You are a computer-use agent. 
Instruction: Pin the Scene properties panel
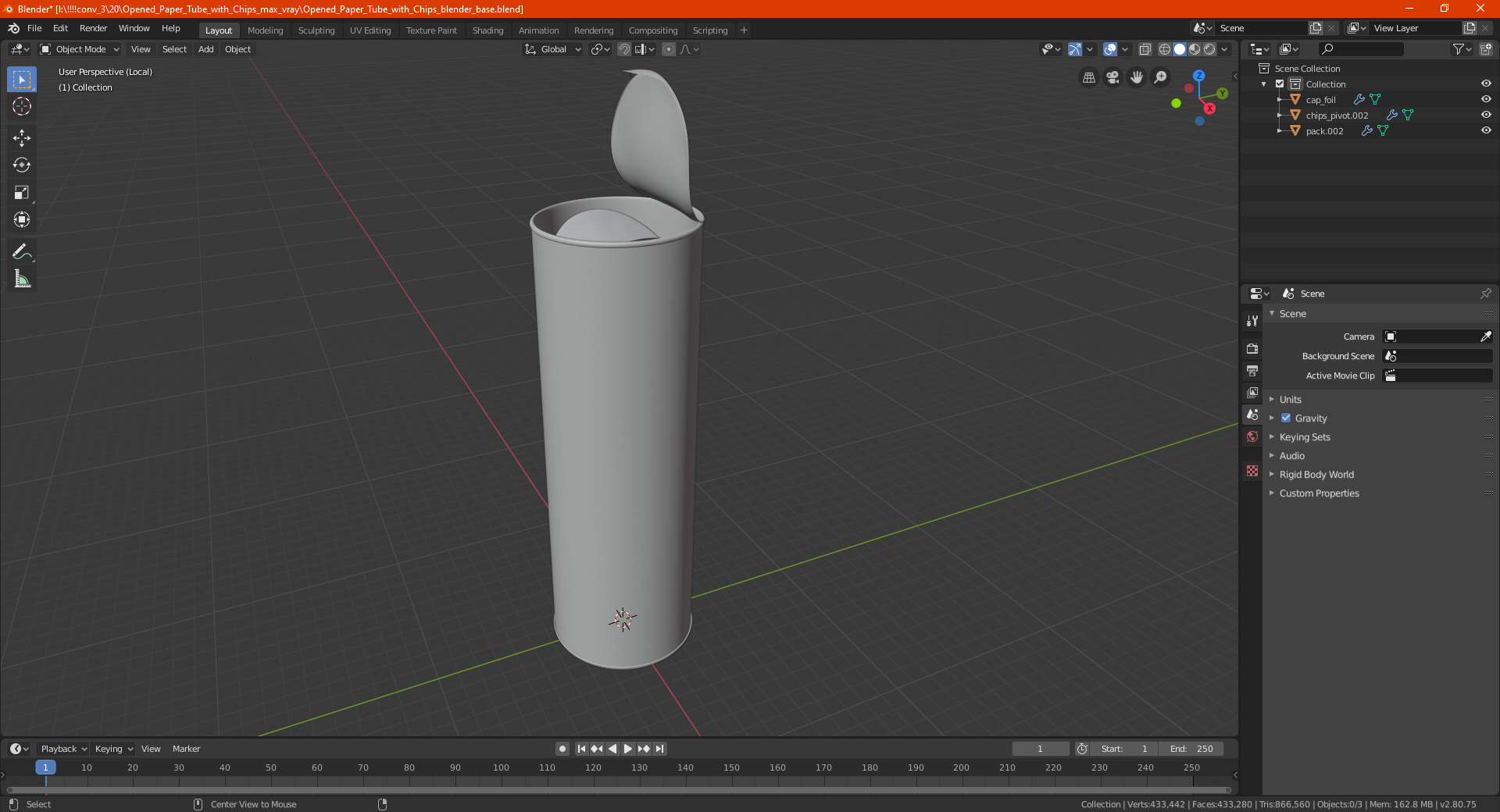pyautogui.click(x=1485, y=294)
